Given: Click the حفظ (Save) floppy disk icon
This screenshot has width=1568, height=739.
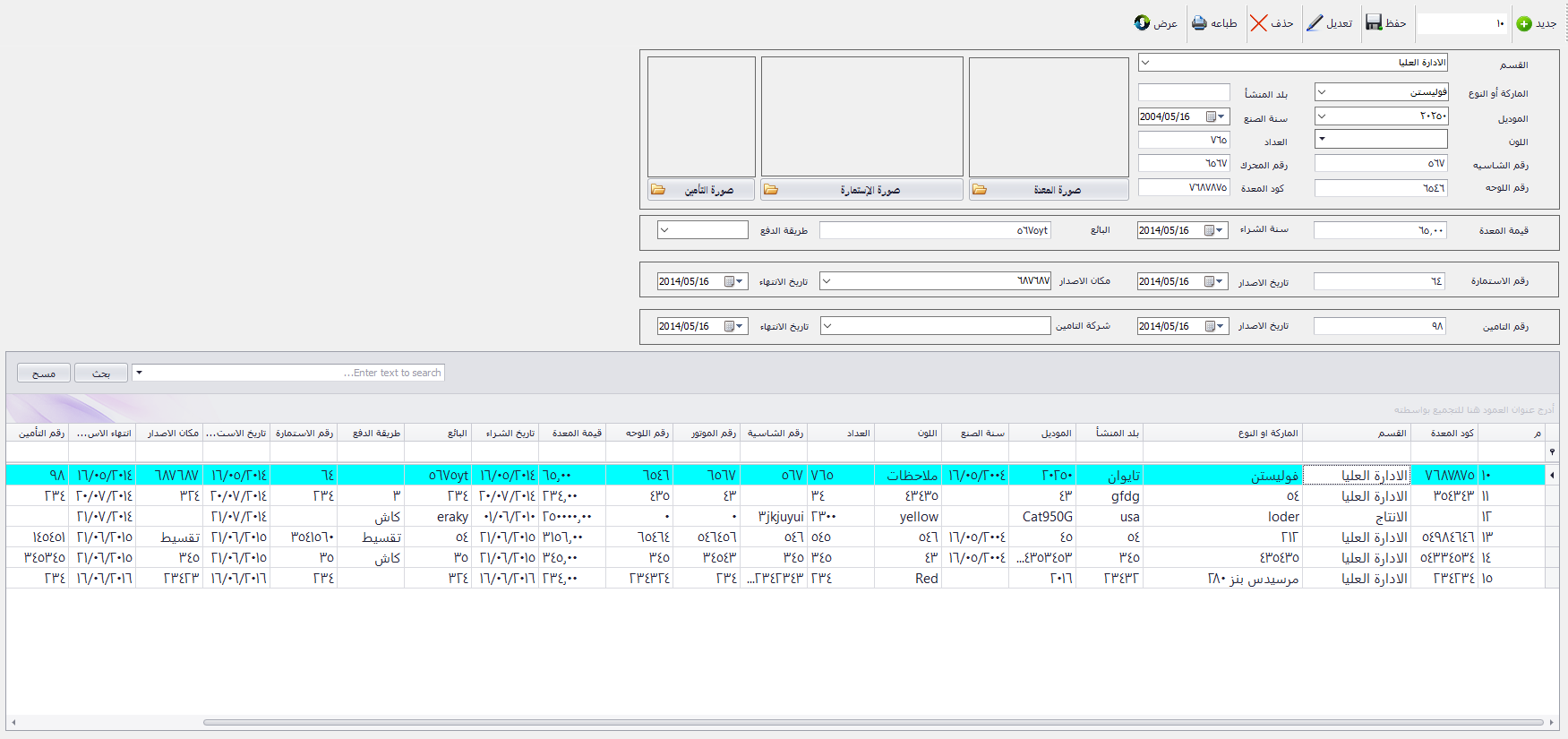Looking at the screenshot, I should tap(1374, 23).
